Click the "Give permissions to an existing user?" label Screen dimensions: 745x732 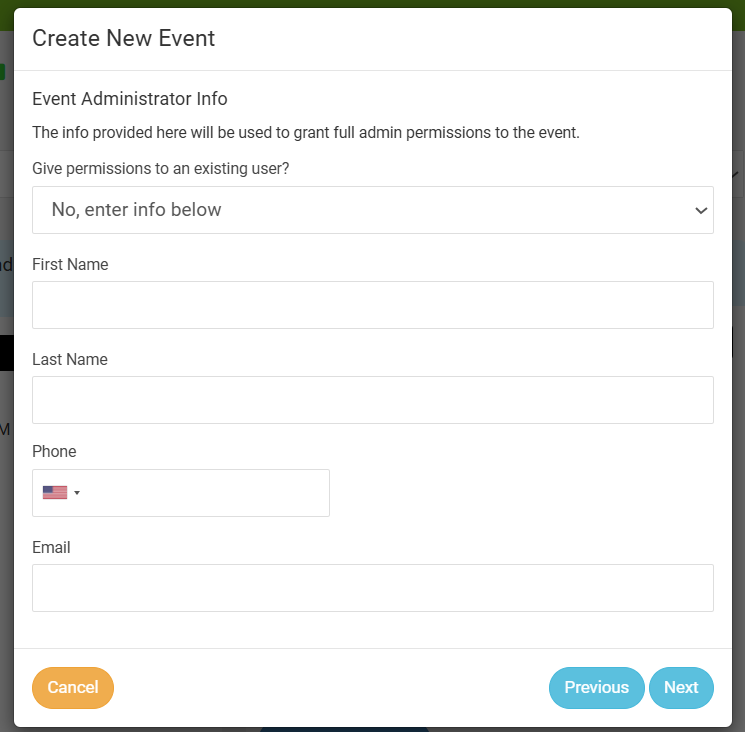coord(161,169)
